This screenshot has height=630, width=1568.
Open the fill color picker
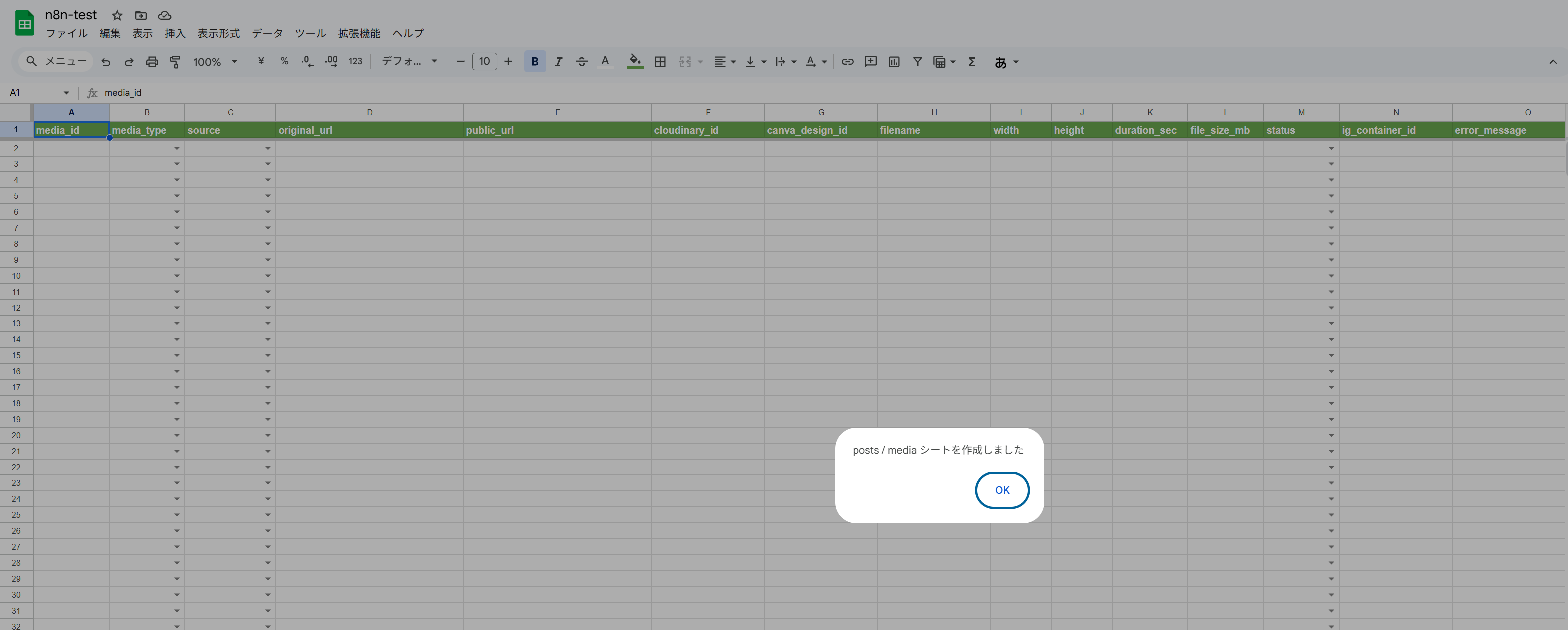point(635,62)
